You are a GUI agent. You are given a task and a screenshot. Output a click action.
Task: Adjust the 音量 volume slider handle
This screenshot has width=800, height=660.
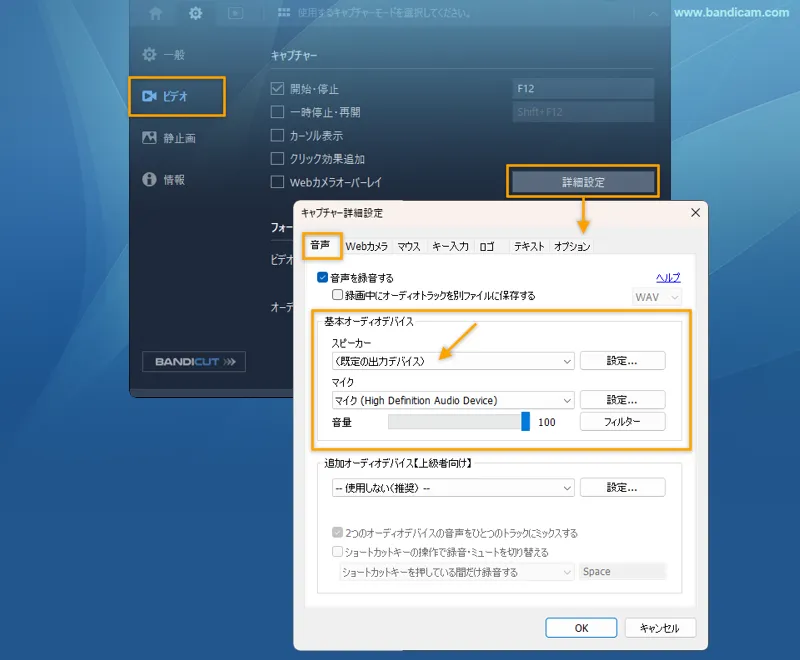pyautogui.click(x=526, y=421)
